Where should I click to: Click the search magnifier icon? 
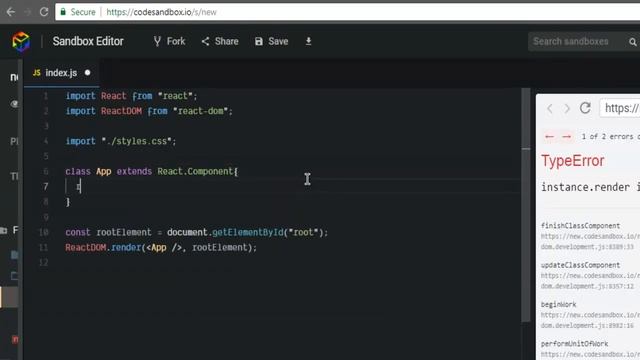pyautogui.click(x=633, y=42)
